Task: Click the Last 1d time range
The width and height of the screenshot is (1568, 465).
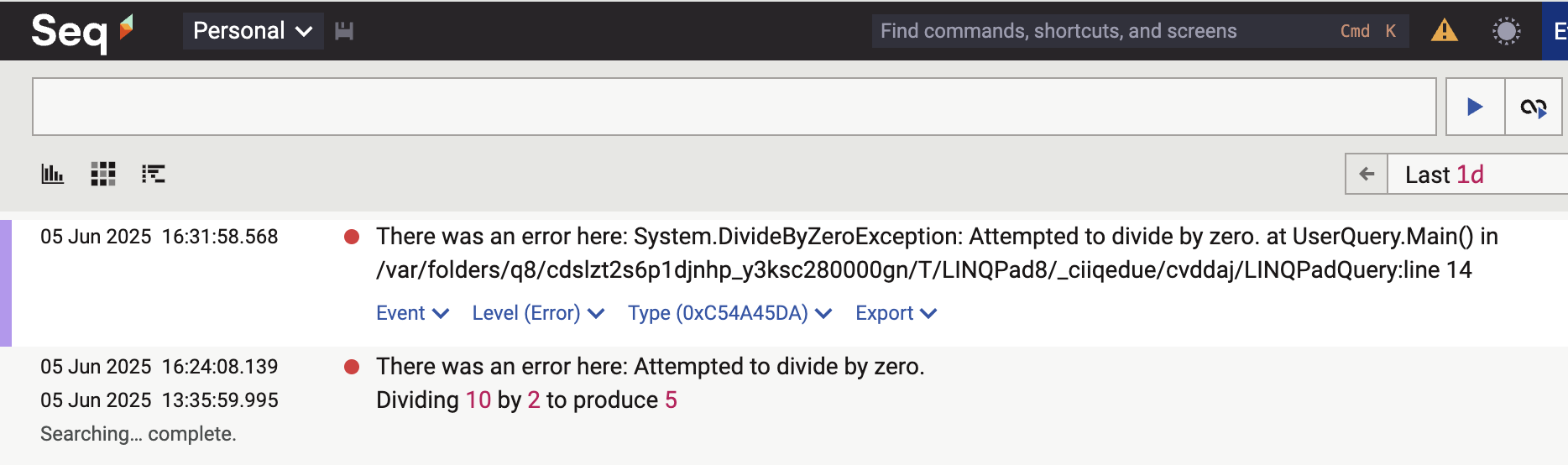Action: [1461, 174]
